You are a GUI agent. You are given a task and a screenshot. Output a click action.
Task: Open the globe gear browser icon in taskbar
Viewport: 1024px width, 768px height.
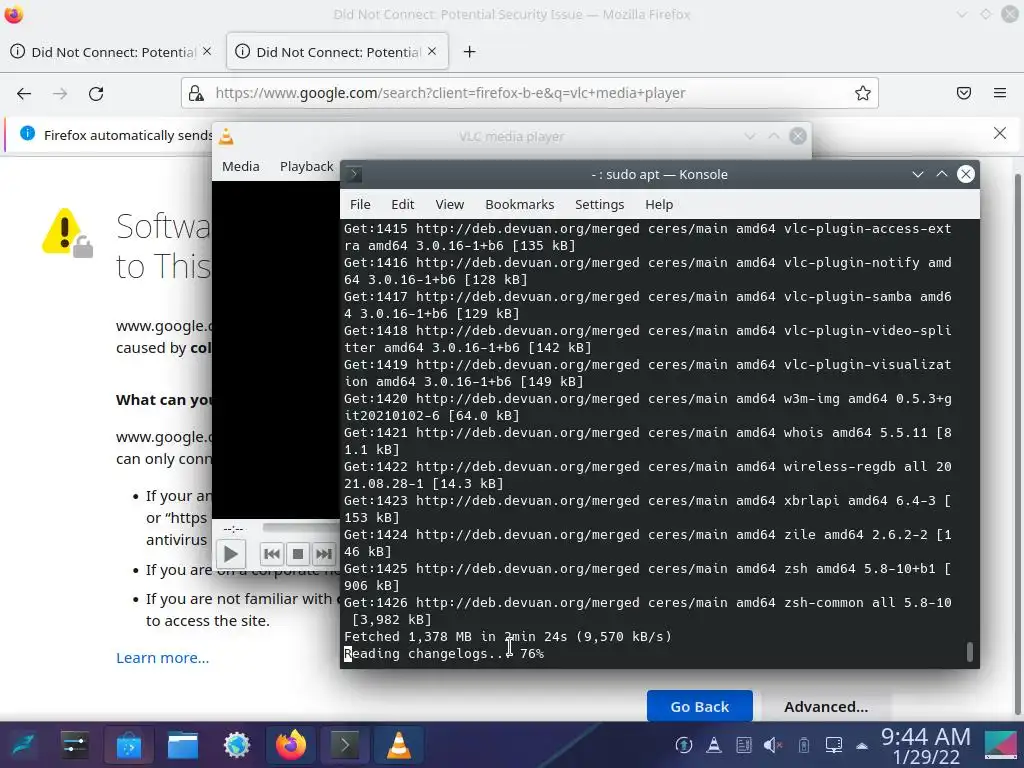(x=236, y=745)
